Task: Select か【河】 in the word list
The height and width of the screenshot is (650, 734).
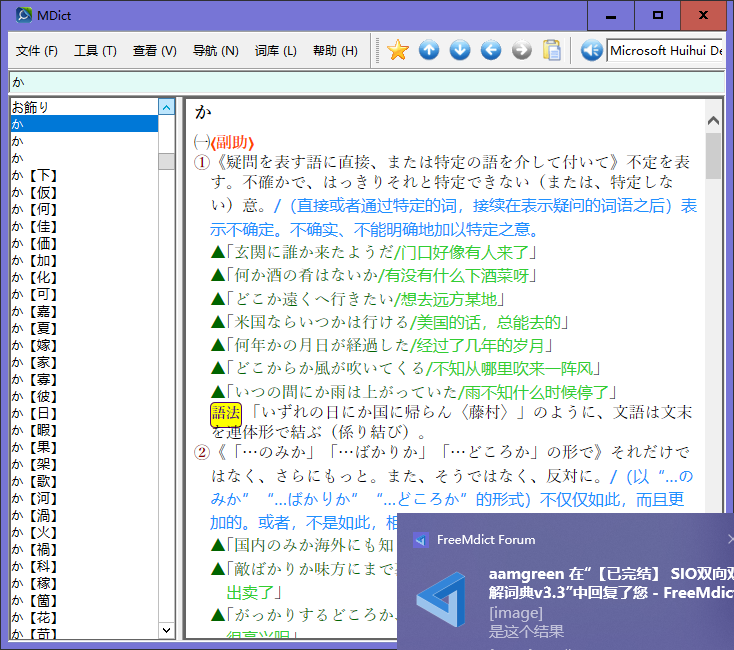Action: 84,498
